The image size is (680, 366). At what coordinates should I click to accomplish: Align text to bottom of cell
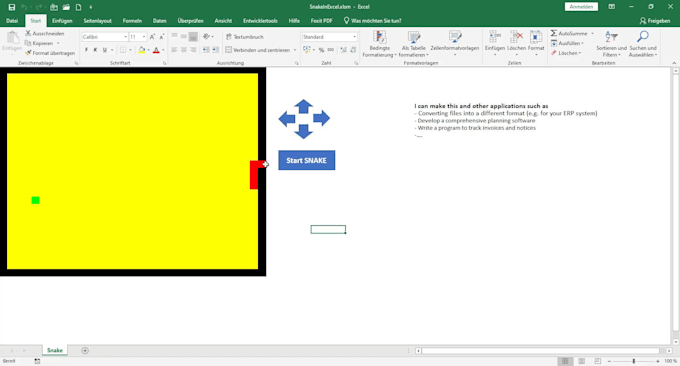point(193,36)
